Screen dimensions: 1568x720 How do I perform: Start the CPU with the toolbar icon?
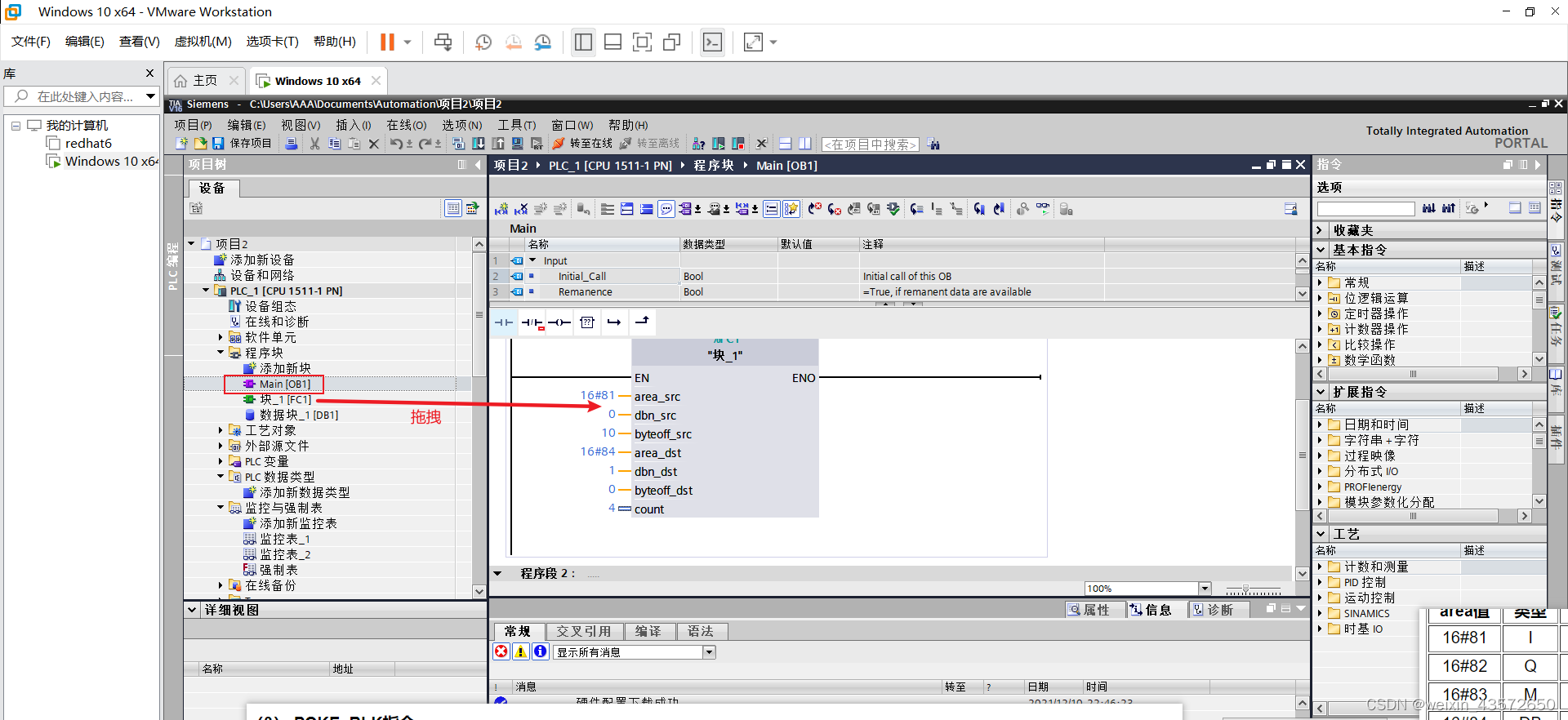tap(719, 144)
